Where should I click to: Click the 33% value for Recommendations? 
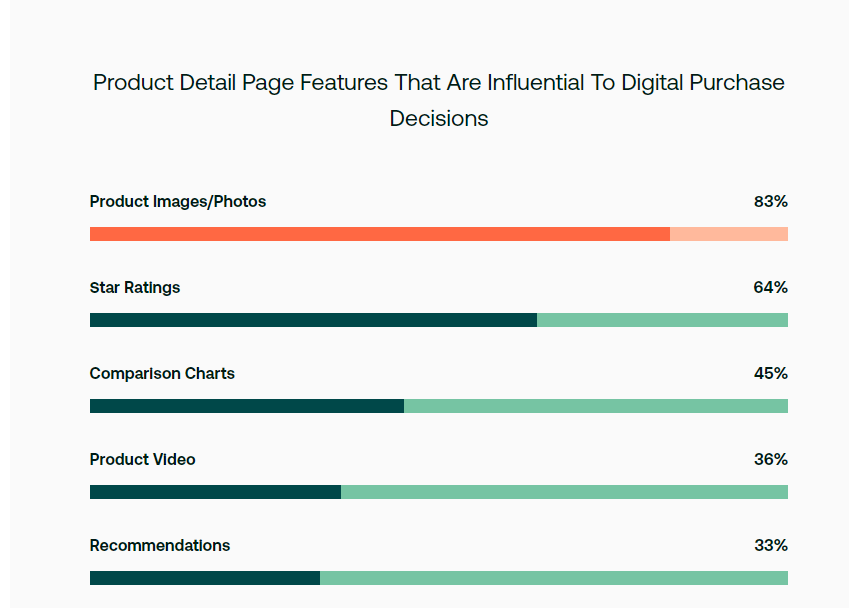tap(770, 546)
